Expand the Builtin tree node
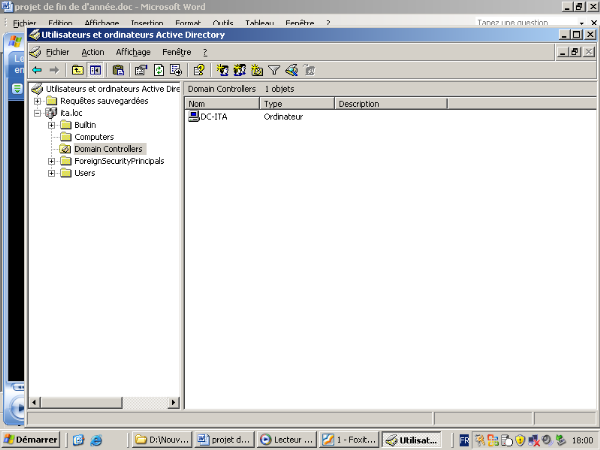The height and width of the screenshot is (450, 600). 51,125
